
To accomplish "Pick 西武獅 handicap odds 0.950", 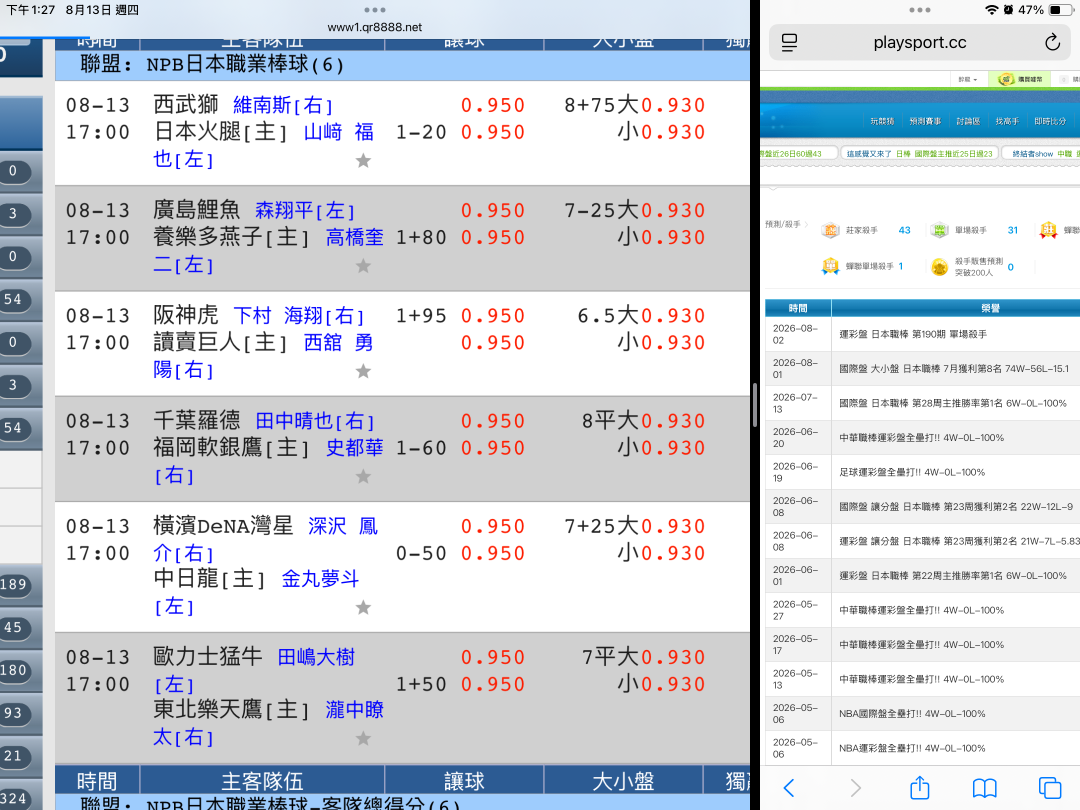I will (493, 105).
